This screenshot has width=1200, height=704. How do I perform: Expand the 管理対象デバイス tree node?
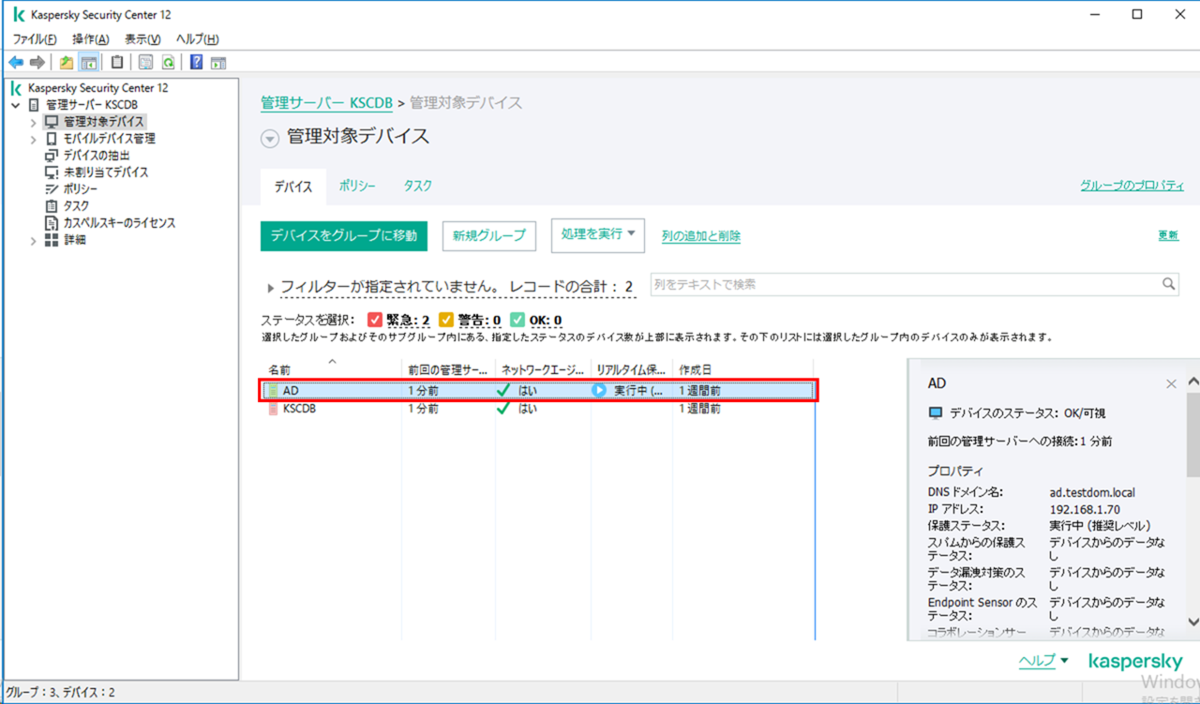(33, 122)
